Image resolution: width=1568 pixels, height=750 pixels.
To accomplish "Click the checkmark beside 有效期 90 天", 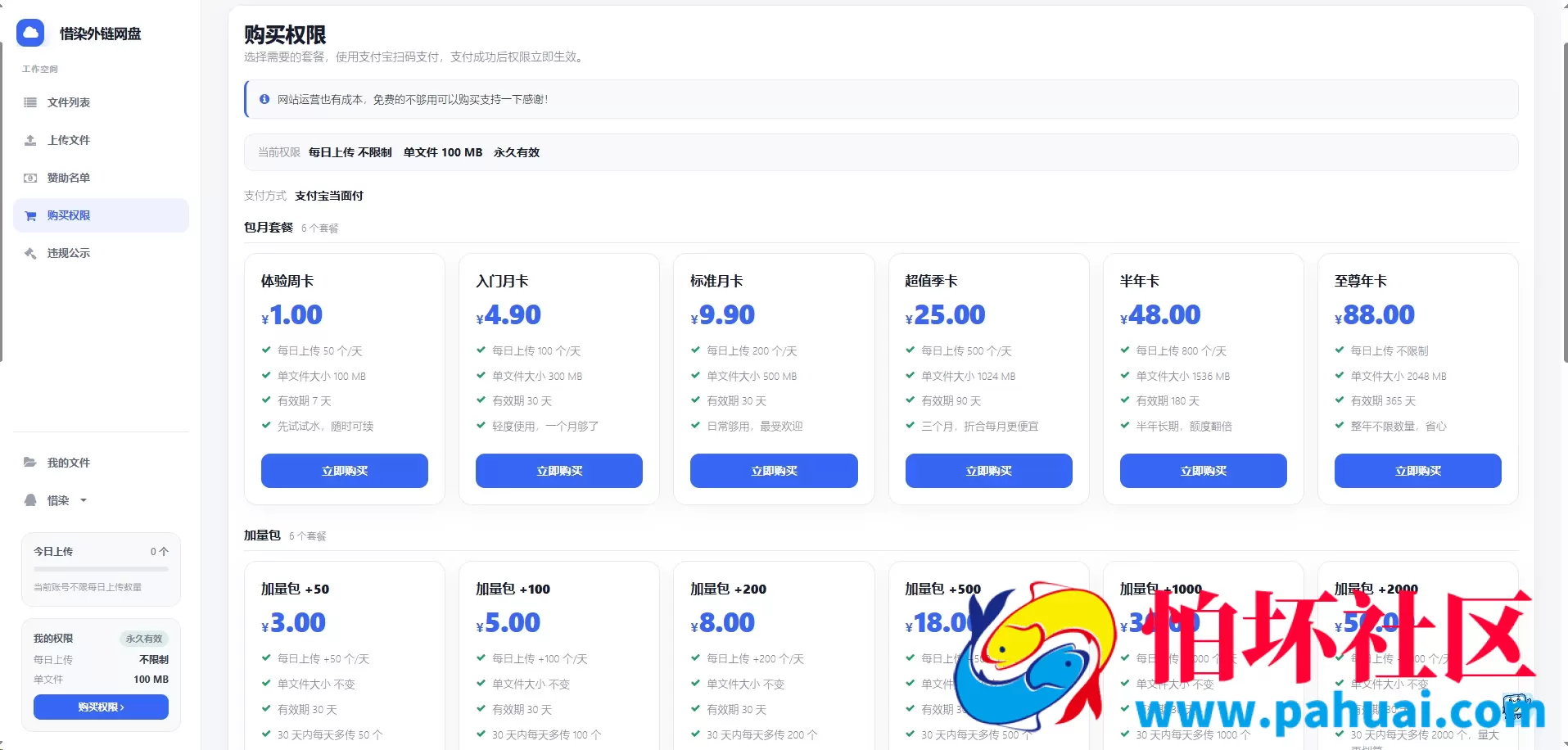I will pos(911,400).
